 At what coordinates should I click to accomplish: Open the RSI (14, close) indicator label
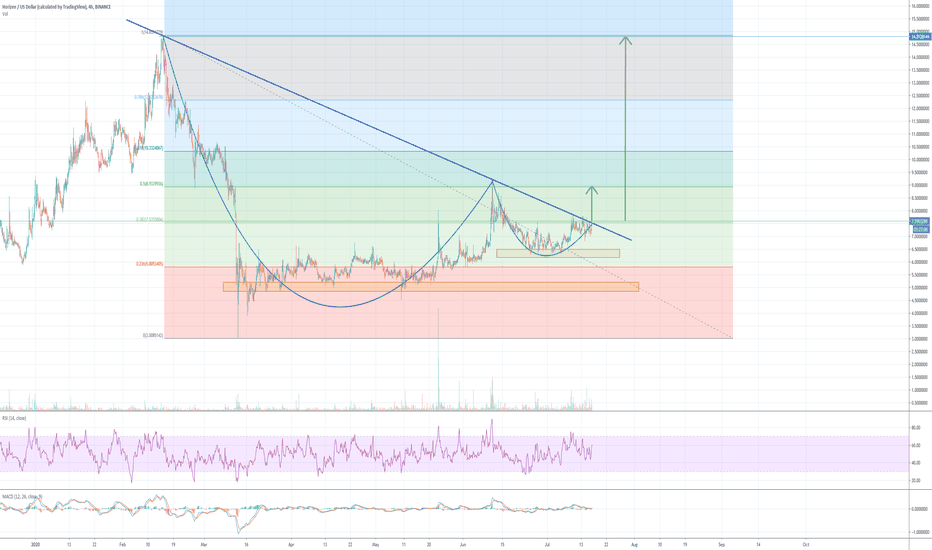(x=14, y=418)
